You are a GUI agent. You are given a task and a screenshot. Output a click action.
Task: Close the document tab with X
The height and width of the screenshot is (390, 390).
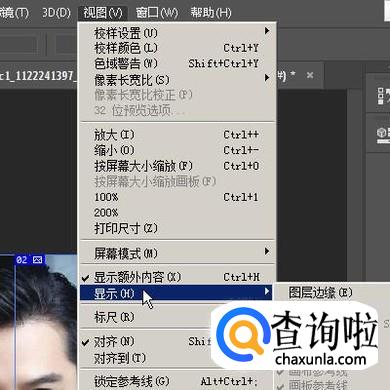pyautogui.click(x=310, y=75)
